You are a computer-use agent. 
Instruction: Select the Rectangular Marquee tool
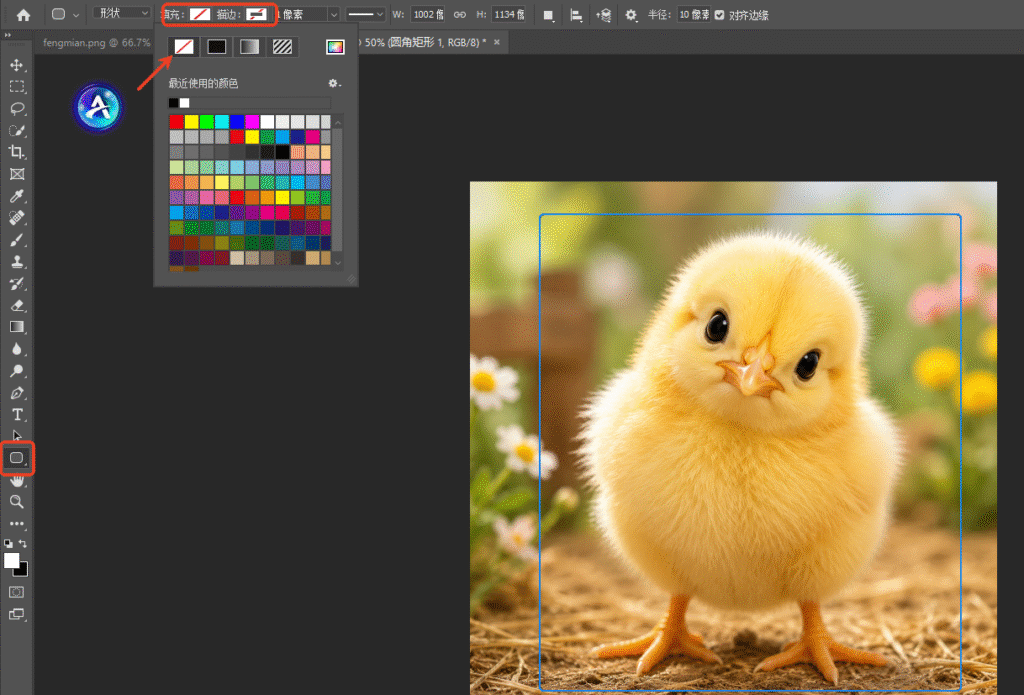pyautogui.click(x=17, y=86)
